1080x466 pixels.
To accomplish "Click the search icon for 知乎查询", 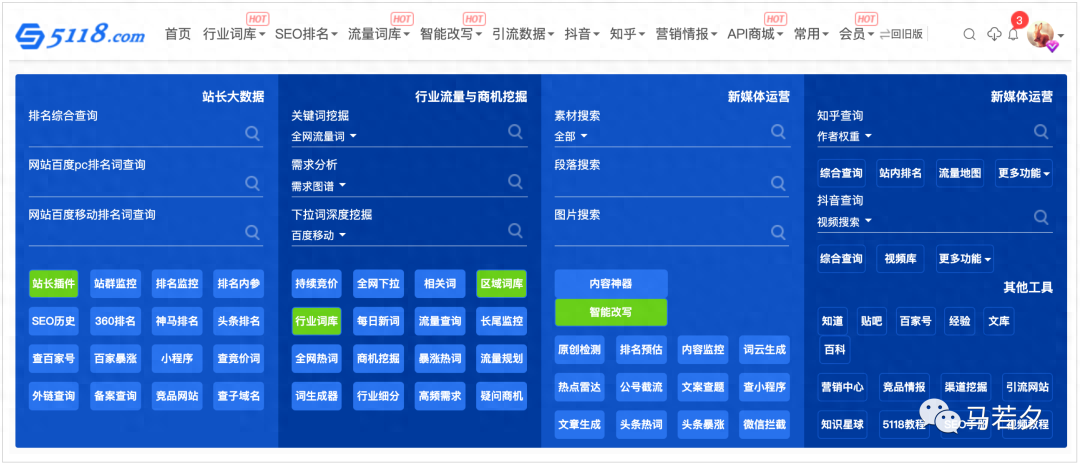I will pyautogui.click(x=1041, y=132).
